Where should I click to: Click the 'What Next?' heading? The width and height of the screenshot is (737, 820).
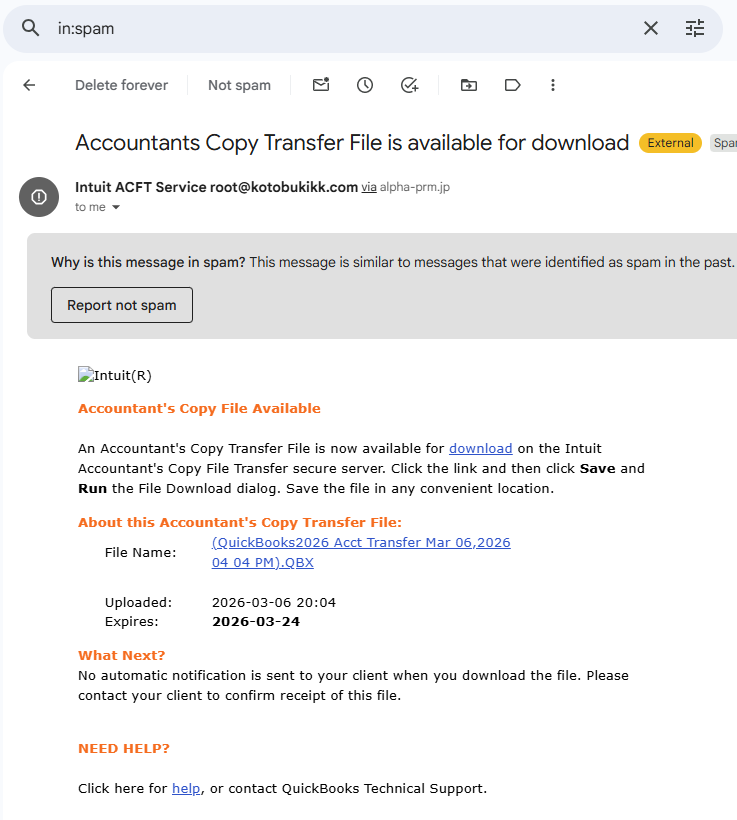click(x=121, y=655)
